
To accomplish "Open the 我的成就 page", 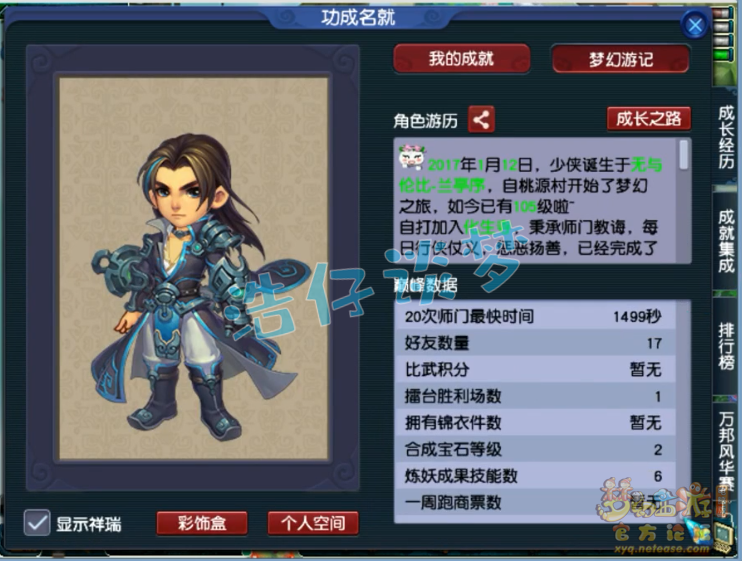I will point(461,59).
